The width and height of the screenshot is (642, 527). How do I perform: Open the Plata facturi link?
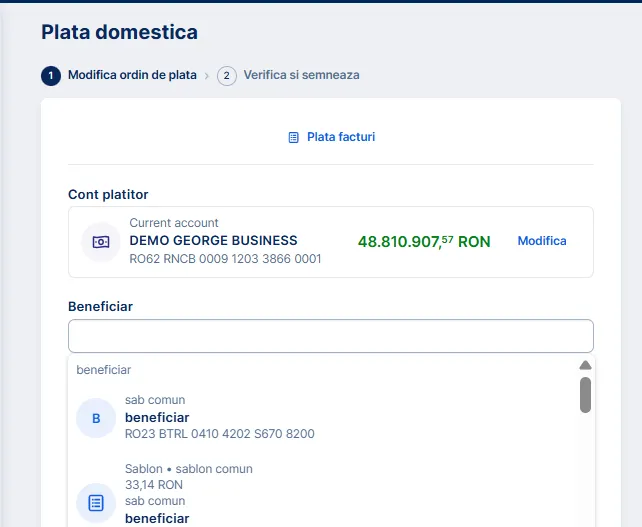pyautogui.click(x=340, y=137)
